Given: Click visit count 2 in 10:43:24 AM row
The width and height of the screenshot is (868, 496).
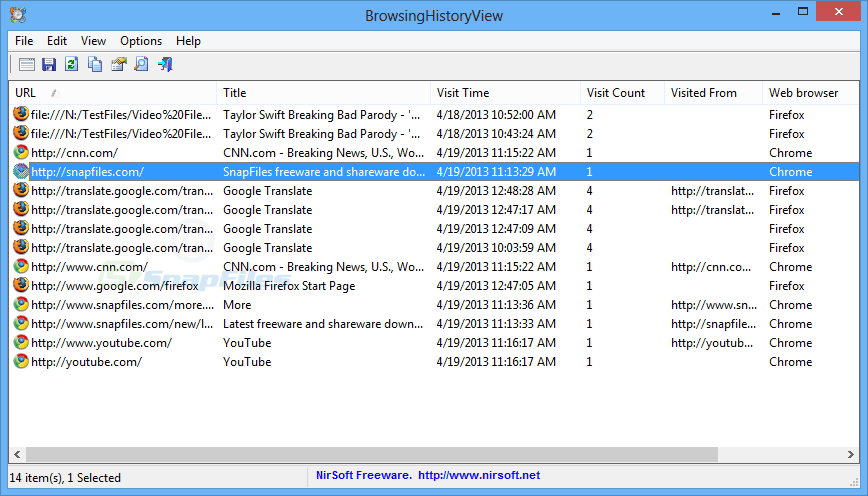Looking at the screenshot, I should pyautogui.click(x=590, y=133).
